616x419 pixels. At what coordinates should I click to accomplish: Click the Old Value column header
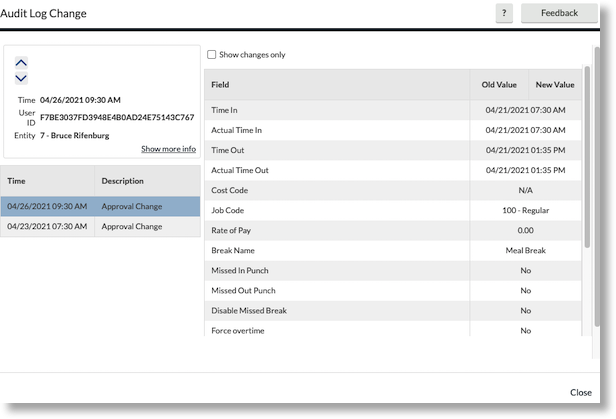(500, 85)
